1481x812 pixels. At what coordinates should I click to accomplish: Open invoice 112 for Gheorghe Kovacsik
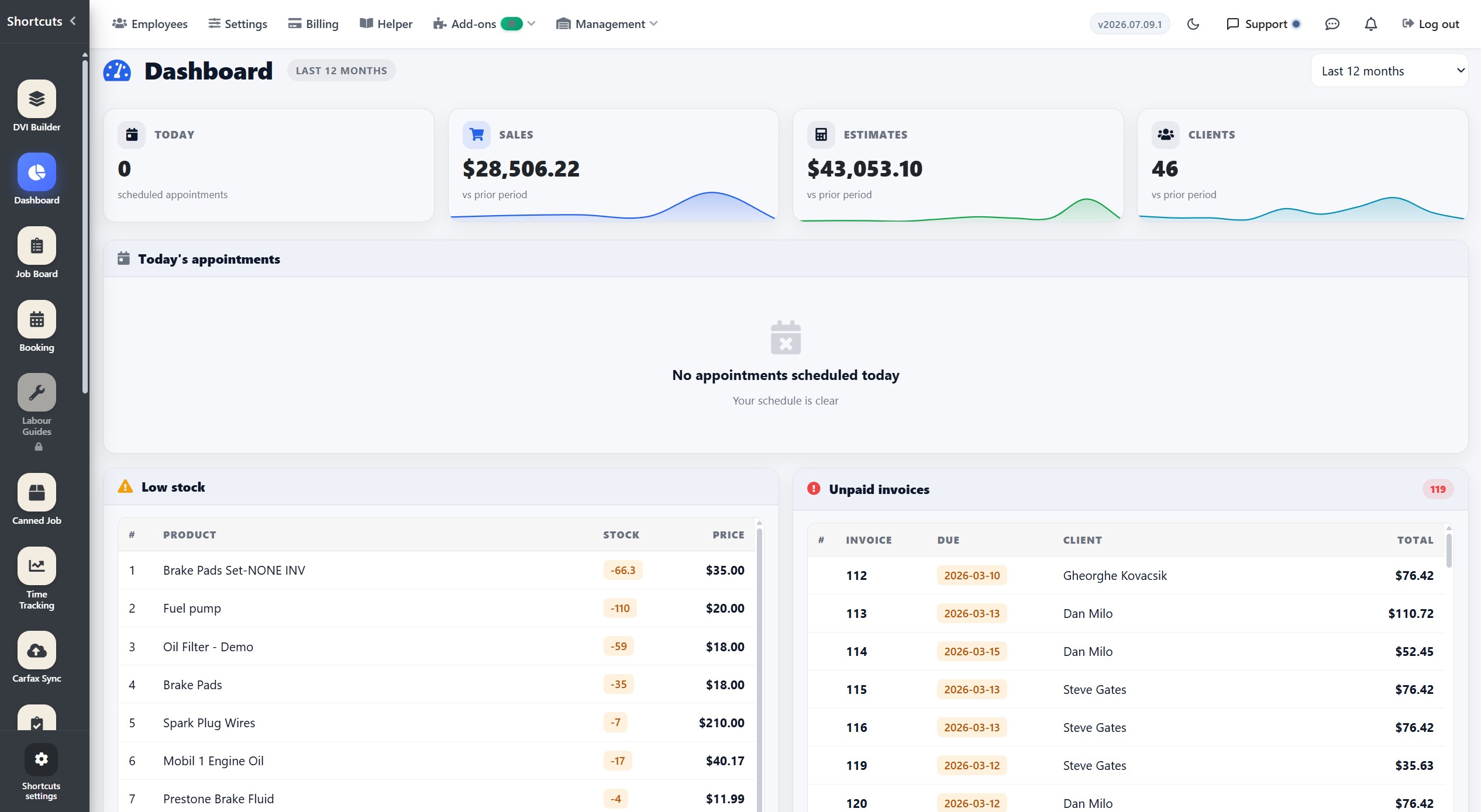click(1127, 575)
